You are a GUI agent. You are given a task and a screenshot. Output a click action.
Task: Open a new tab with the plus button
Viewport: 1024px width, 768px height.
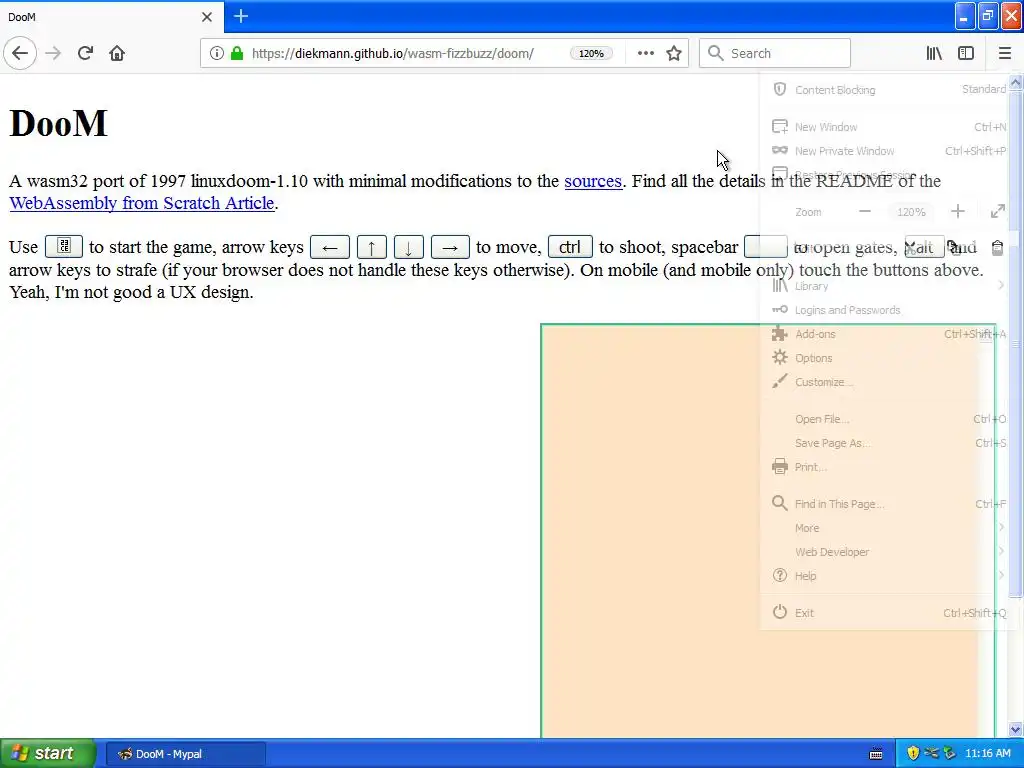click(x=241, y=16)
